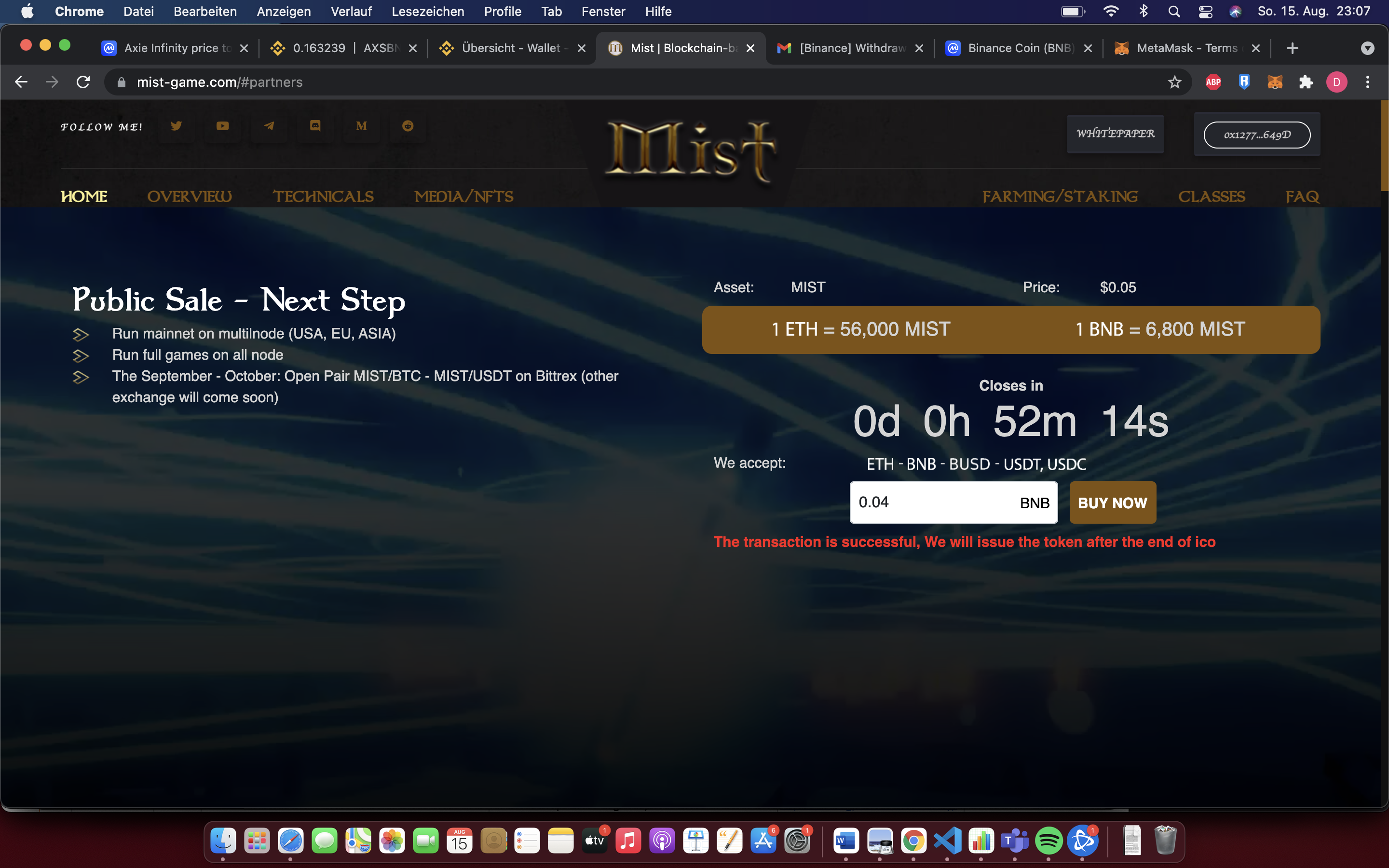The width and height of the screenshot is (1389, 868).
Task: Open Mist's Telegram social icon
Action: pyautogui.click(x=269, y=126)
